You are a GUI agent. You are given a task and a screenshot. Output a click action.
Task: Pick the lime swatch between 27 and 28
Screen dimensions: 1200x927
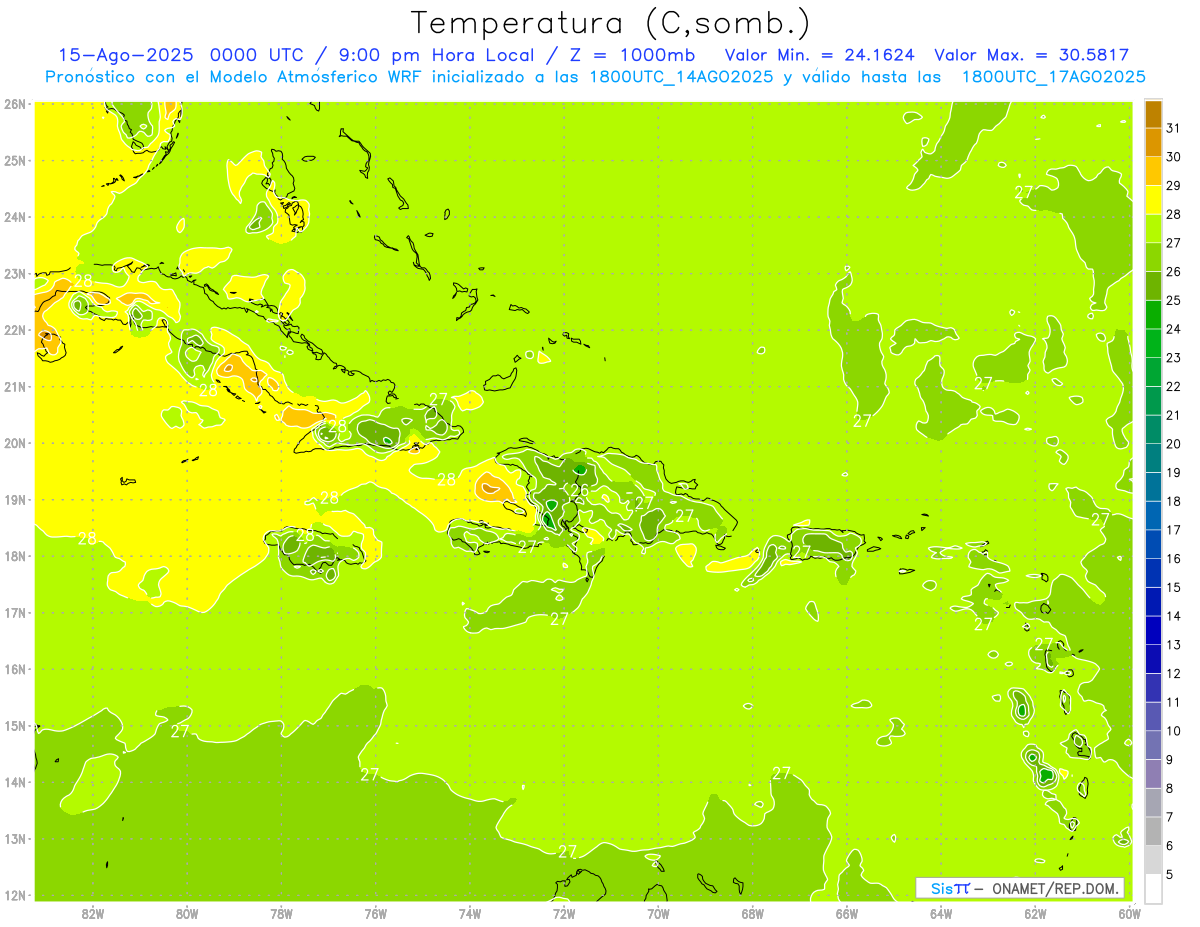coord(1153,228)
